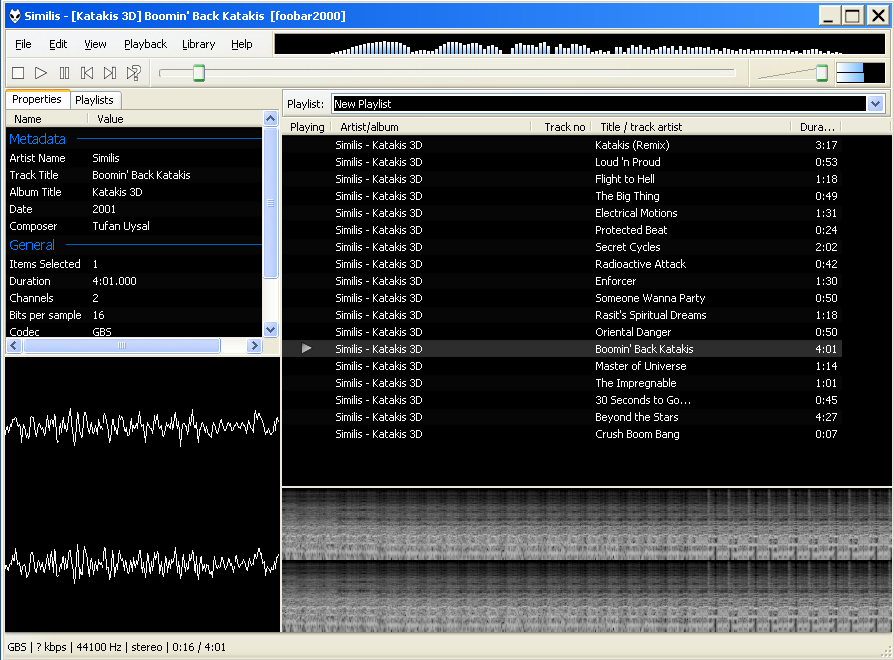Image resolution: width=894 pixels, height=660 pixels.
Task: Select the Oriental Danger track row
Action: (633, 332)
